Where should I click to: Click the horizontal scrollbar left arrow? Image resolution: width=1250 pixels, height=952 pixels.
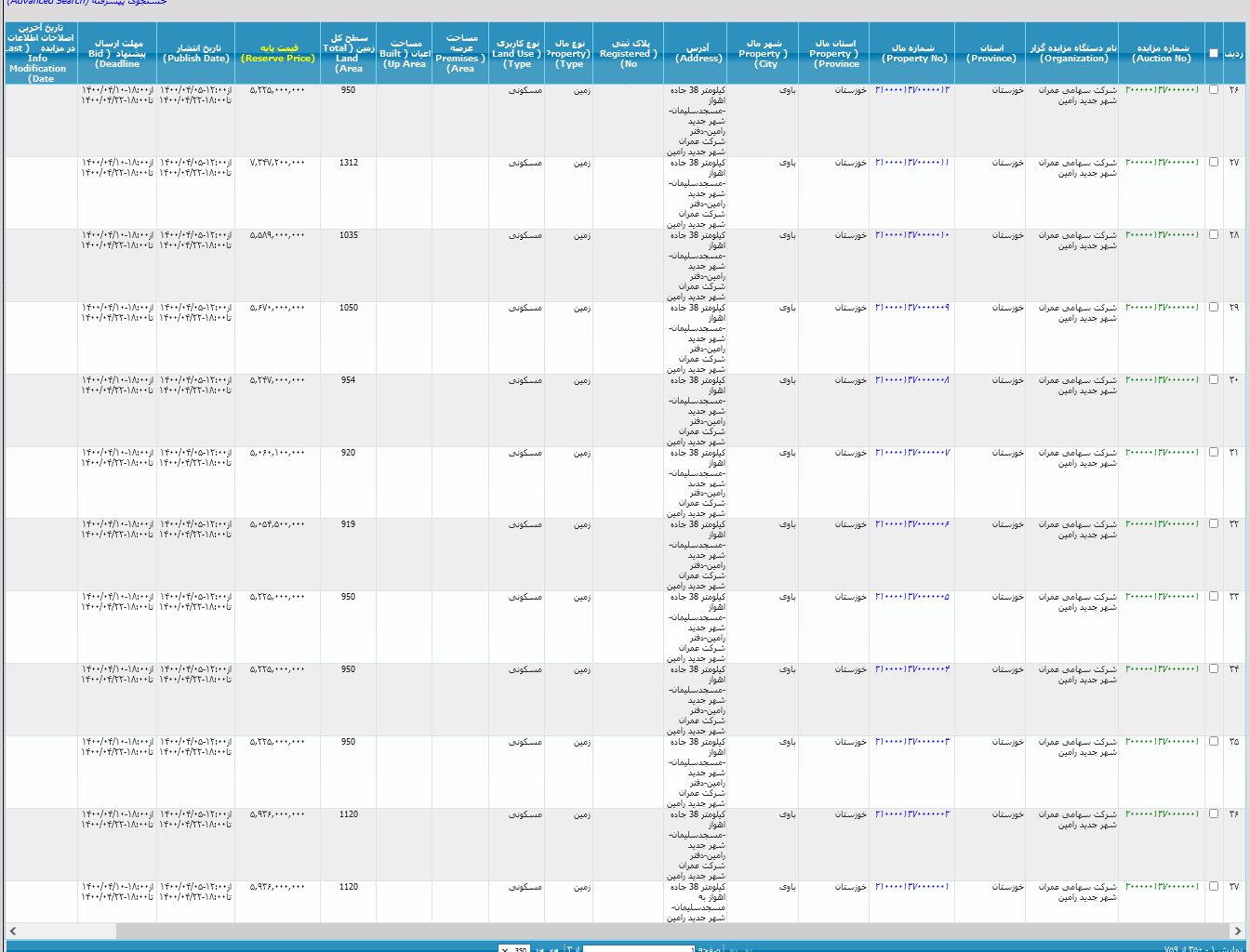pyautogui.click(x=12, y=931)
